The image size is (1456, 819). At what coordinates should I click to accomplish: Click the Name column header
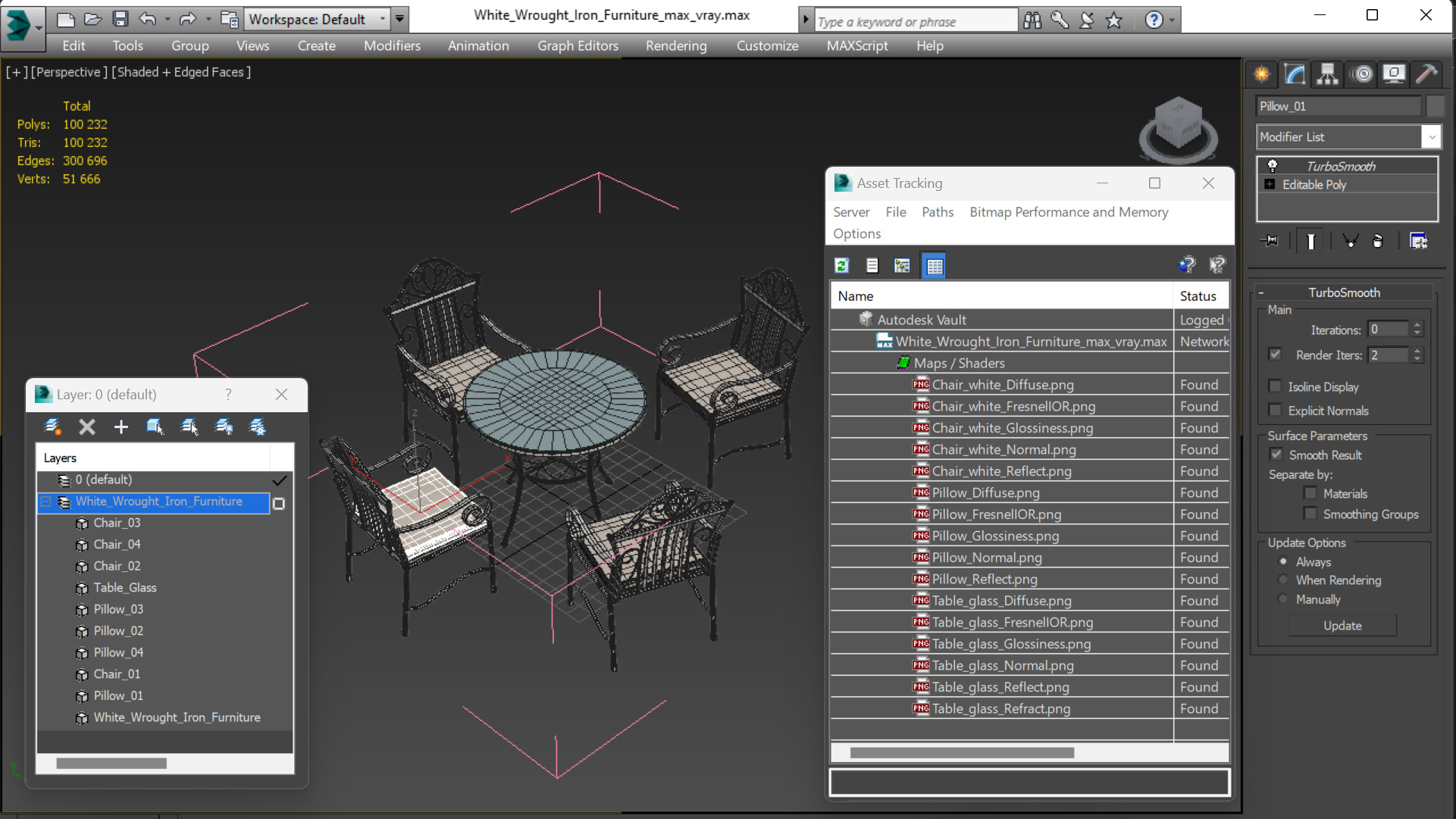tap(1001, 296)
